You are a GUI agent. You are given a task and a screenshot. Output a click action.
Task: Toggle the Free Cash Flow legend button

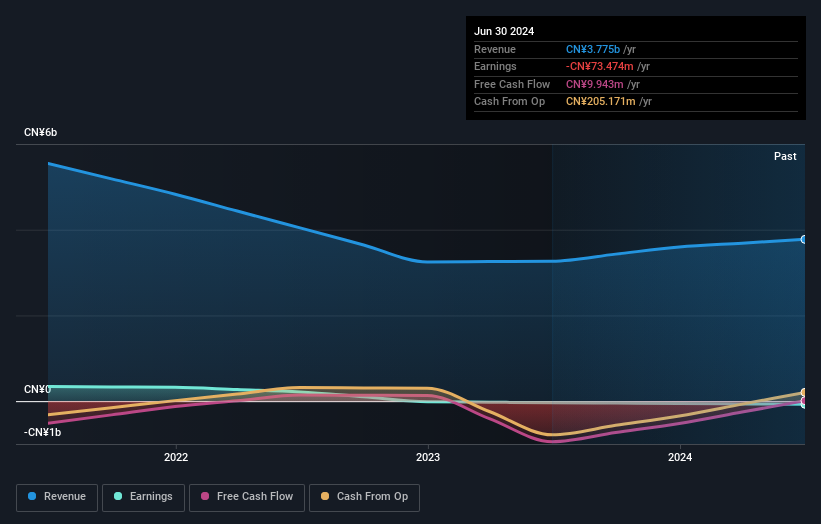pyautogui.click(x=247, y=497)
